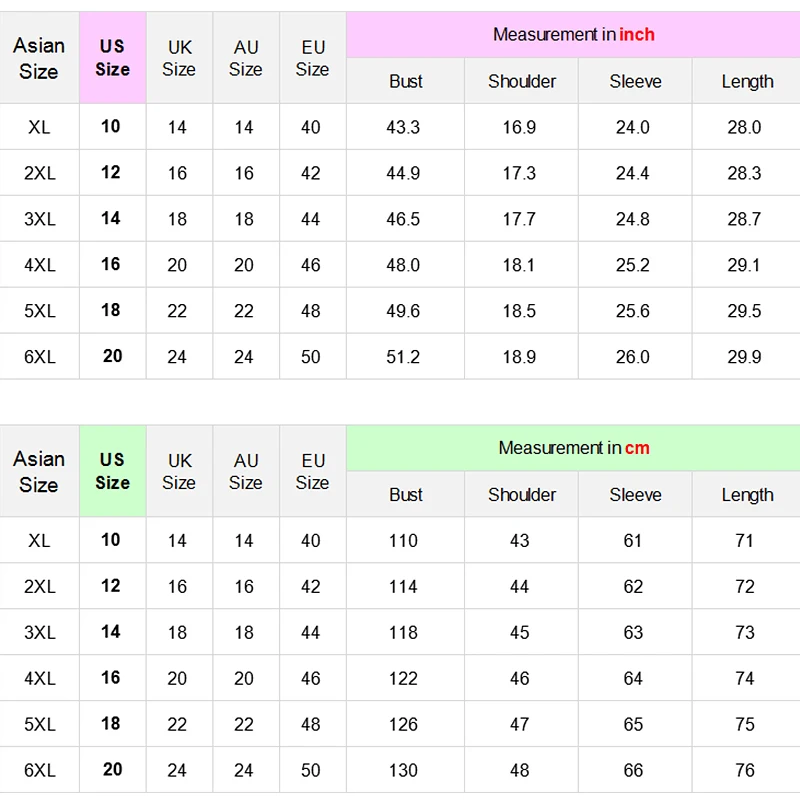This screenshot has width=800, height=800.
Task: Select the 'Measurement in cm' header
Action: click(573, 448)
